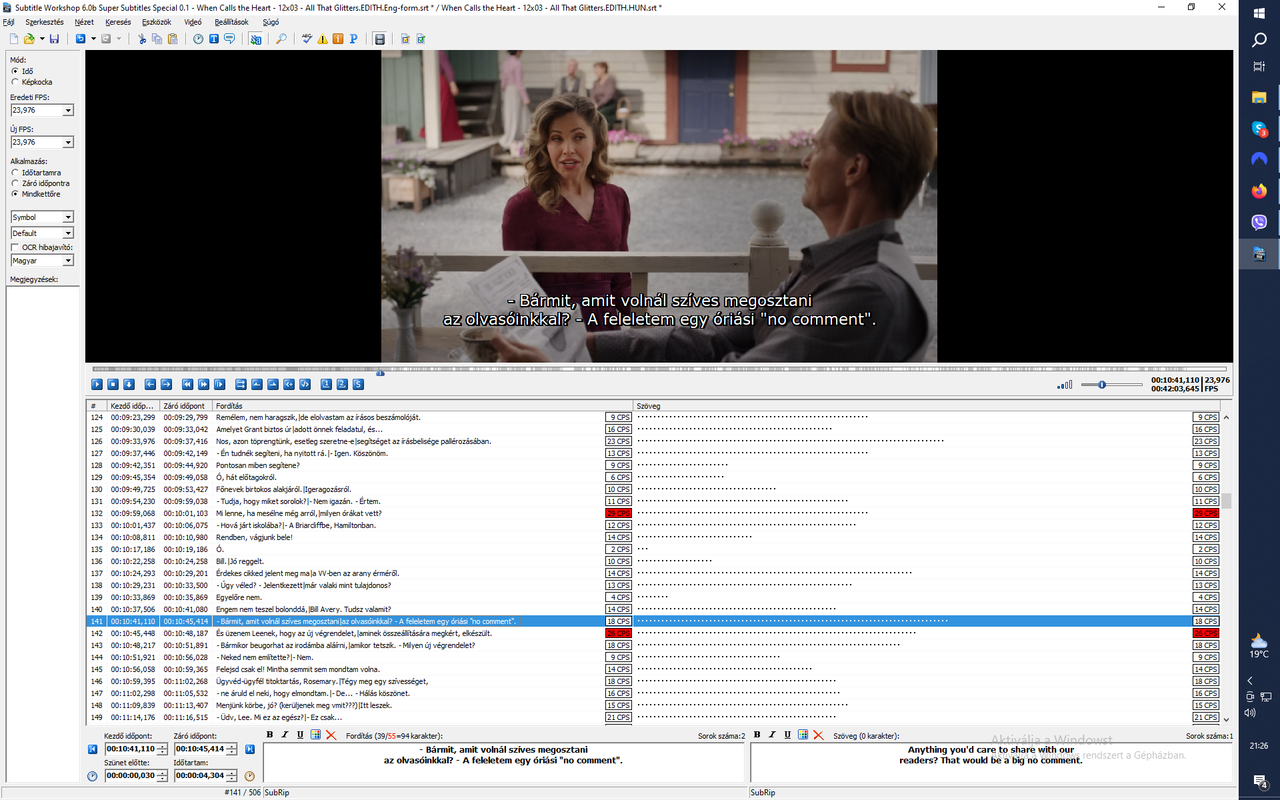Open the Keresés menu

(x=118, y=21)
